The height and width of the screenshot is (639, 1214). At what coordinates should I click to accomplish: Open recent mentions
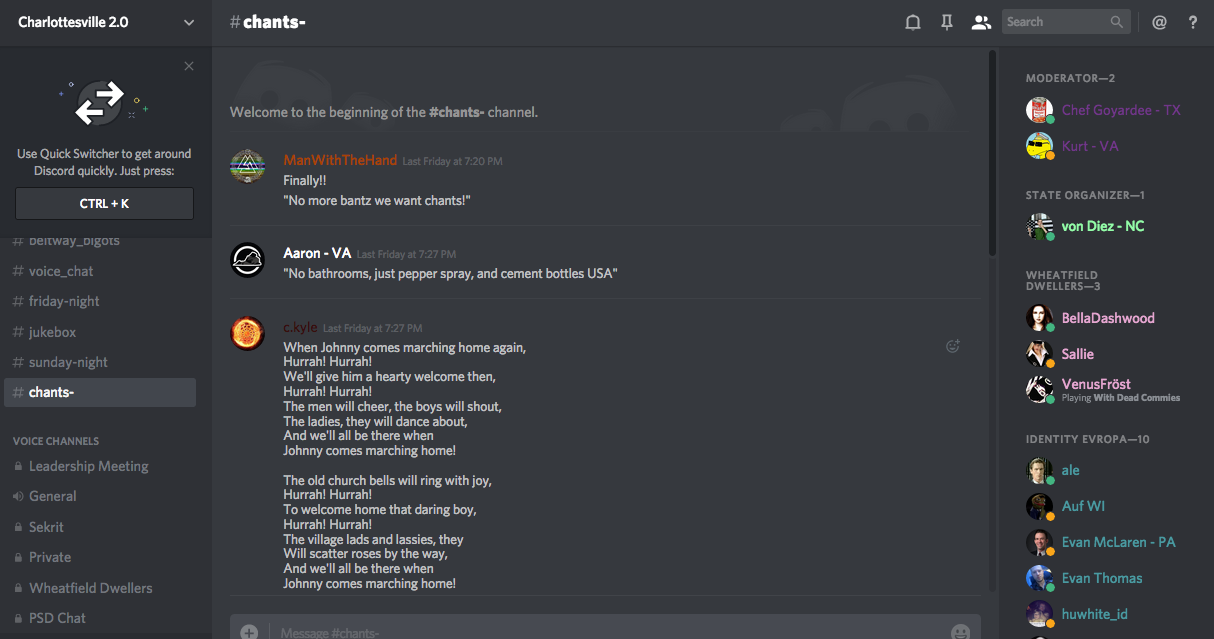tap(1159, 22)
